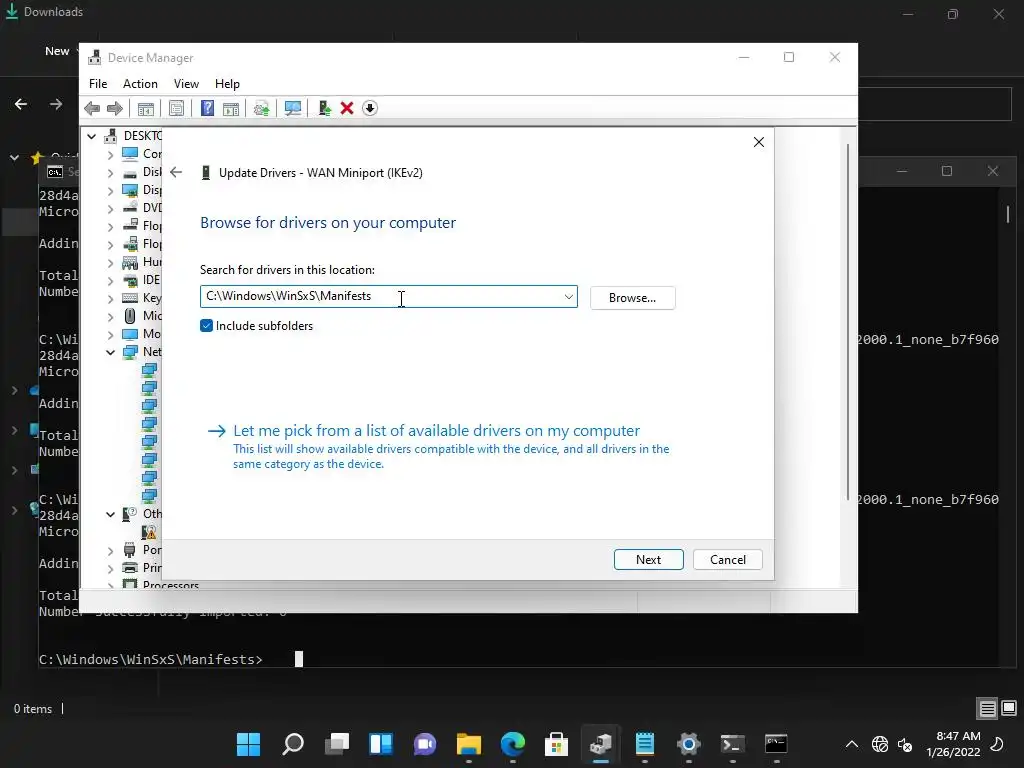Close the Update Drivers dialog
The height and width of the screenshot is (768, 1024).
coord(758,142)
